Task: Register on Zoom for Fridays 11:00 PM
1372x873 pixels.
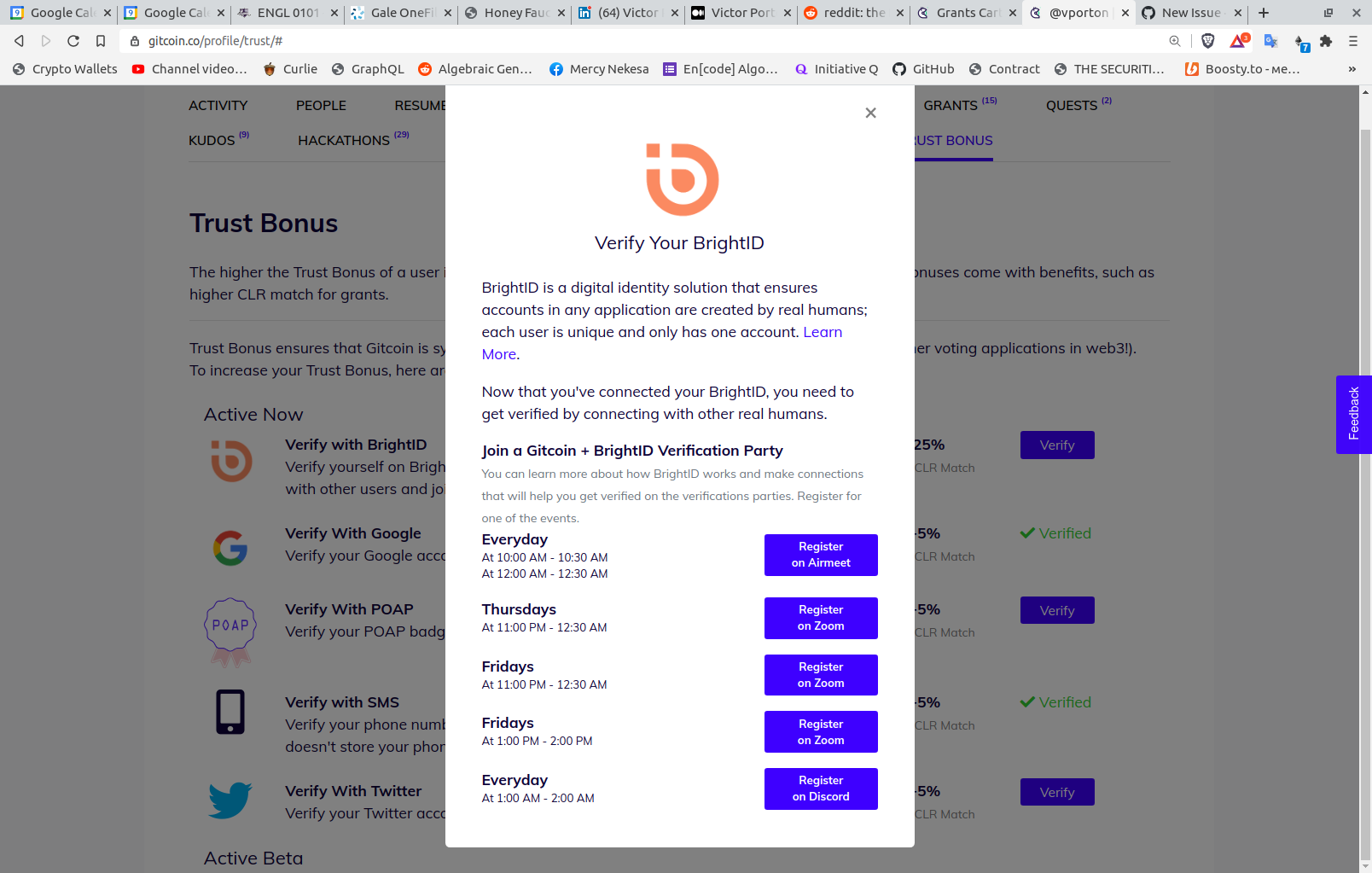Action: (821, 675)
